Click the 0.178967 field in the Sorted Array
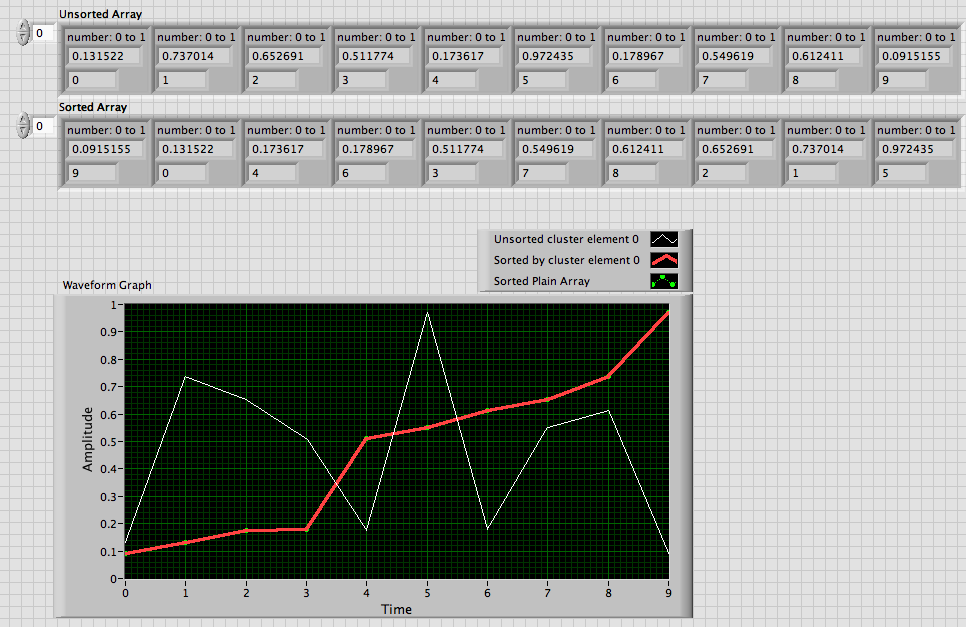Viewport: 966px width, 627px height. (374, 149)
